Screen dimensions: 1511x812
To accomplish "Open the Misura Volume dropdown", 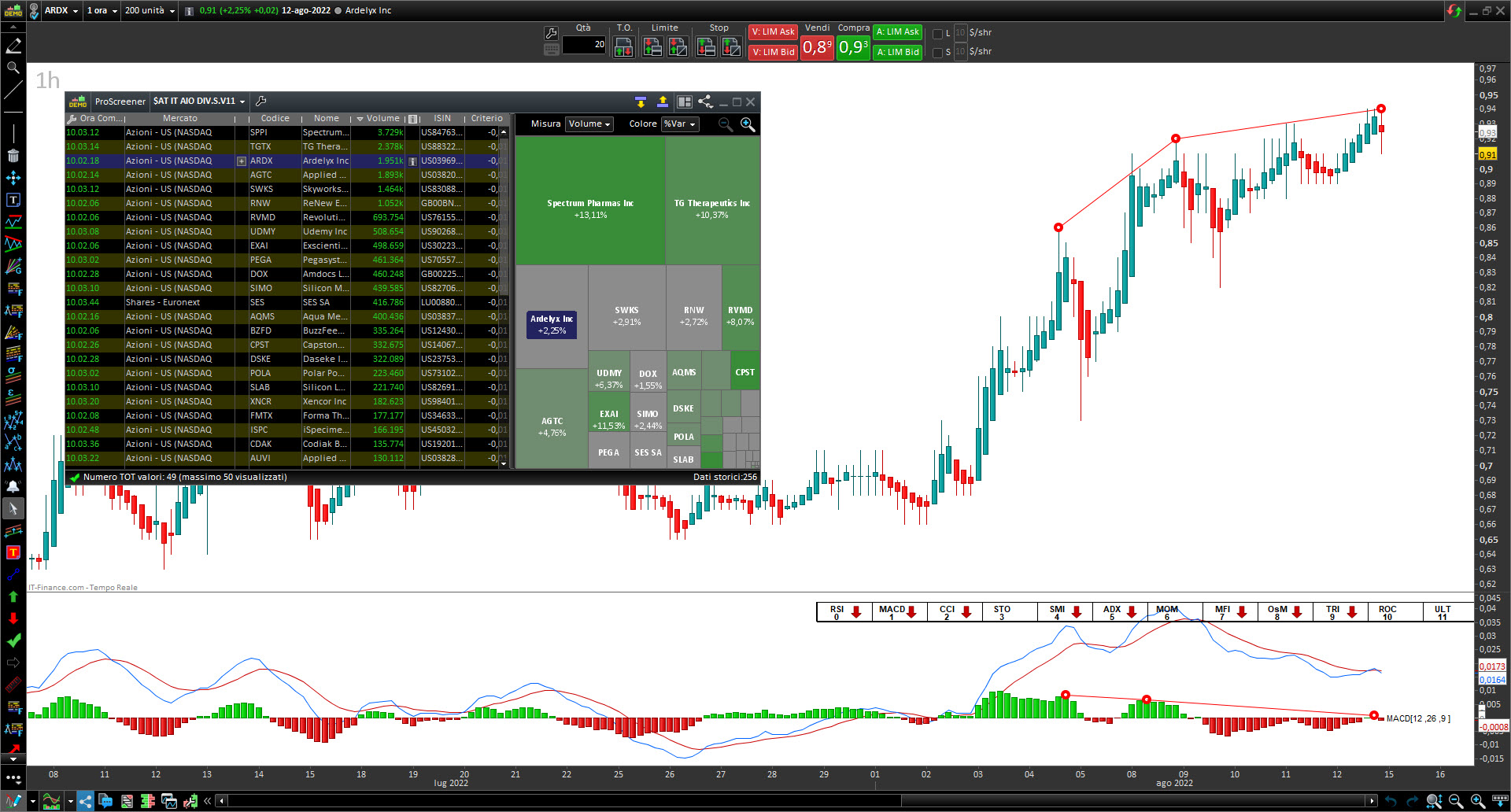I will [589, 124].
